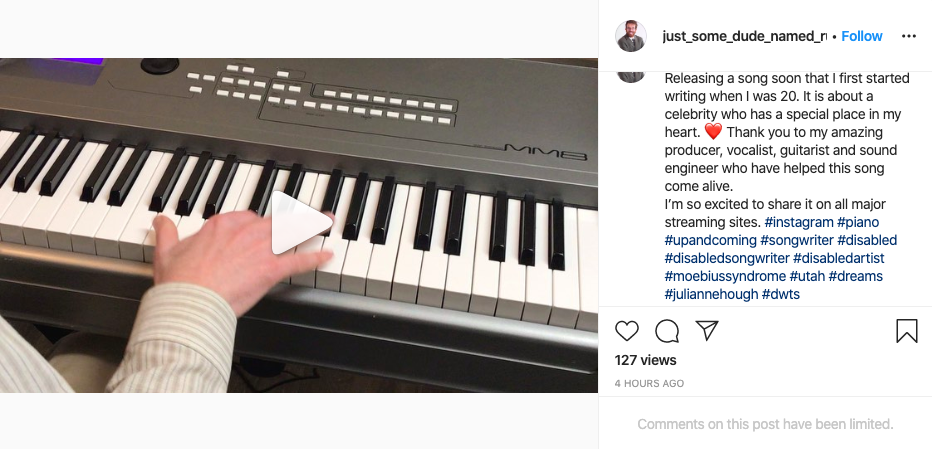
Task: Open the #songwriter hashtag
Action: click(797, 240)
